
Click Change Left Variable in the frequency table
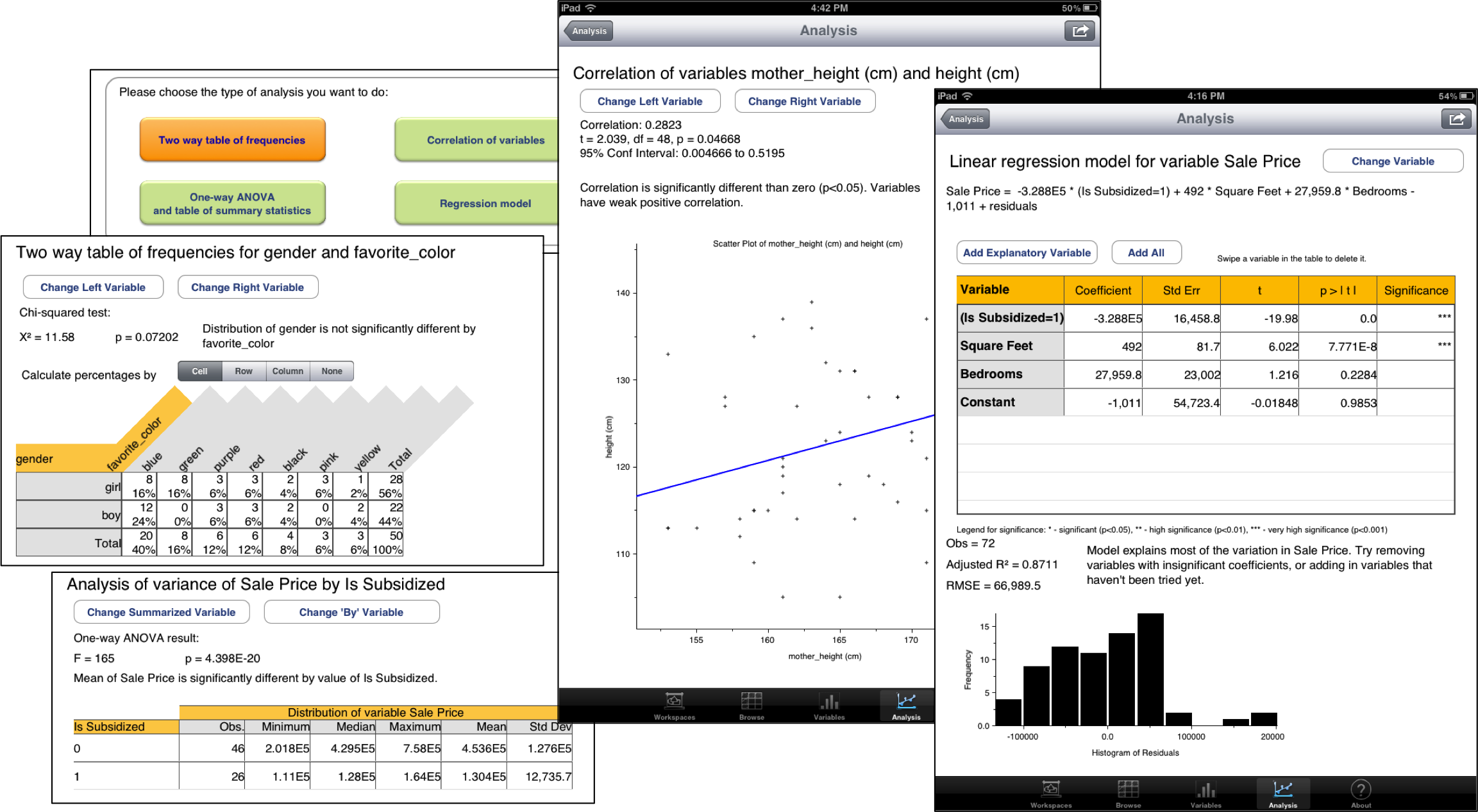coord(93,287)
